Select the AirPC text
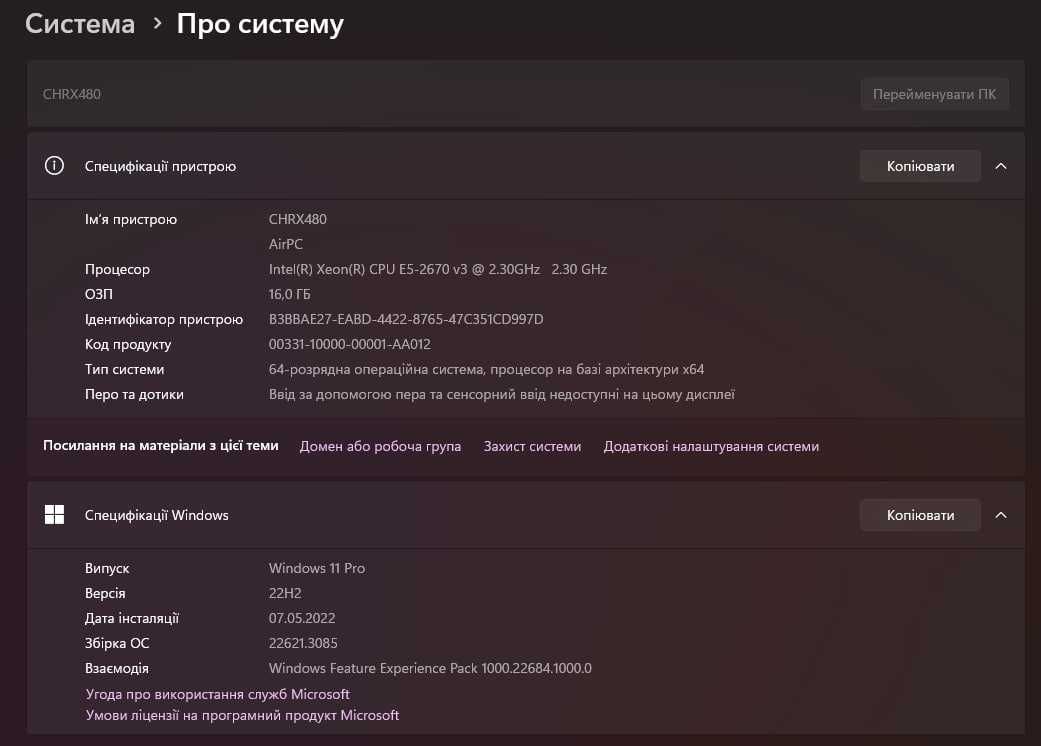Viewport: 1041px width, 746px height. pos(285,244)
